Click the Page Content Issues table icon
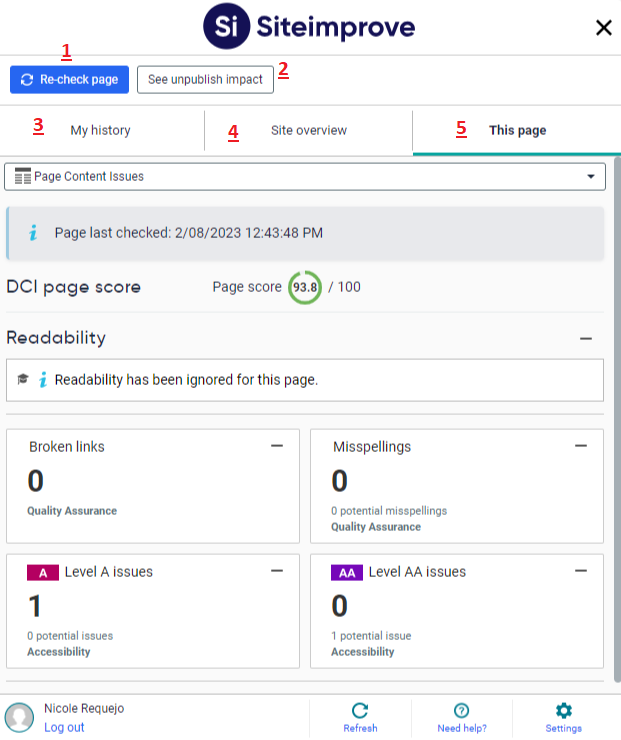 pyautogui.click(x=23, y=176)
